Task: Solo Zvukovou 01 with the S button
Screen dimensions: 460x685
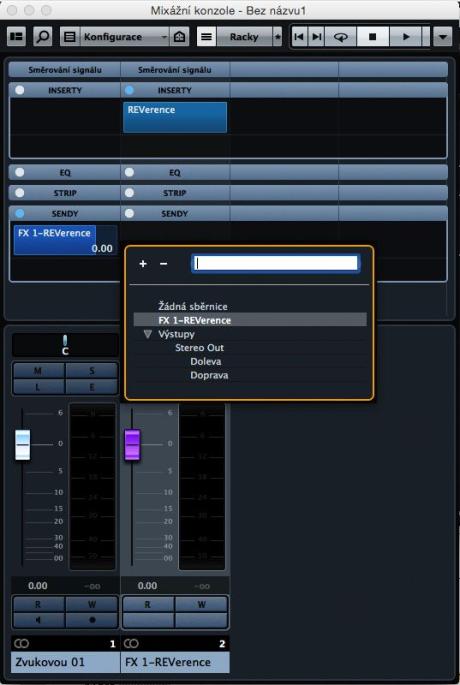Action: click(x=92, y=371)
